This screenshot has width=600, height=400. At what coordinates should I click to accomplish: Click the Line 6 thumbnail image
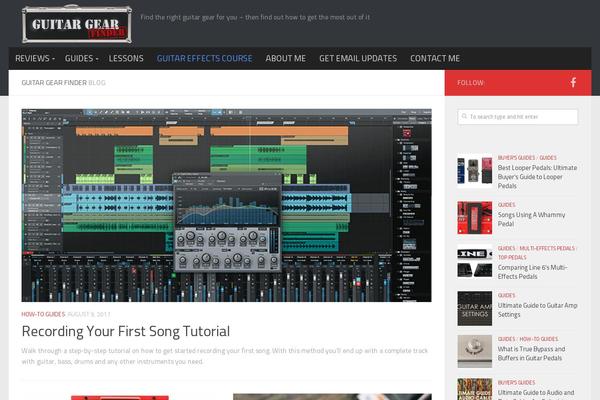tap(474, 261)
